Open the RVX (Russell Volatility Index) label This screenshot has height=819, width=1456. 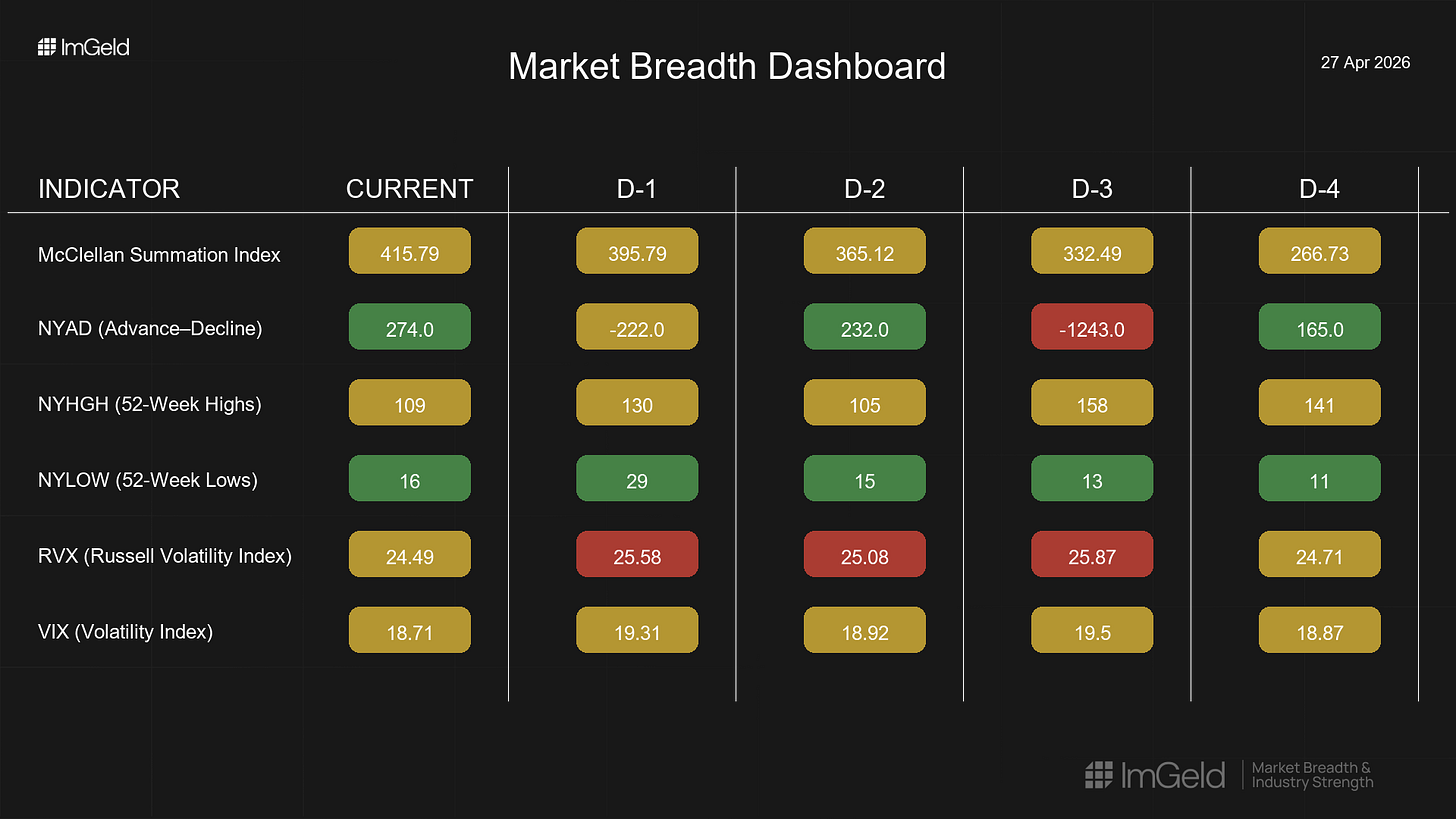click(165, 556)
